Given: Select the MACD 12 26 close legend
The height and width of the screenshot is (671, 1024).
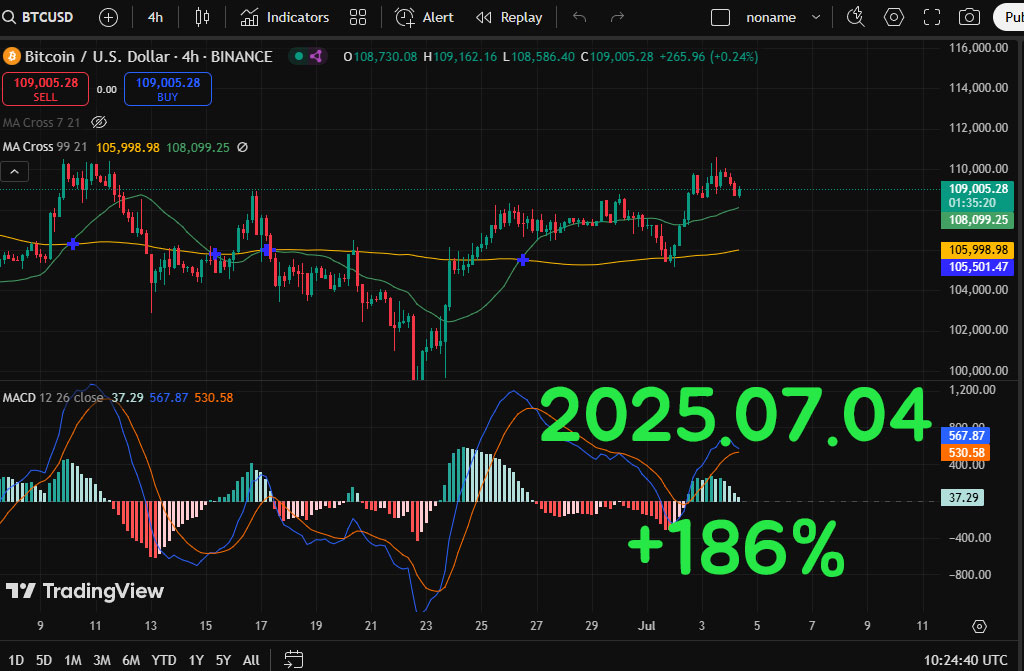Looking at the screenshot, I should pyautogui.click(x=53, y=397).
